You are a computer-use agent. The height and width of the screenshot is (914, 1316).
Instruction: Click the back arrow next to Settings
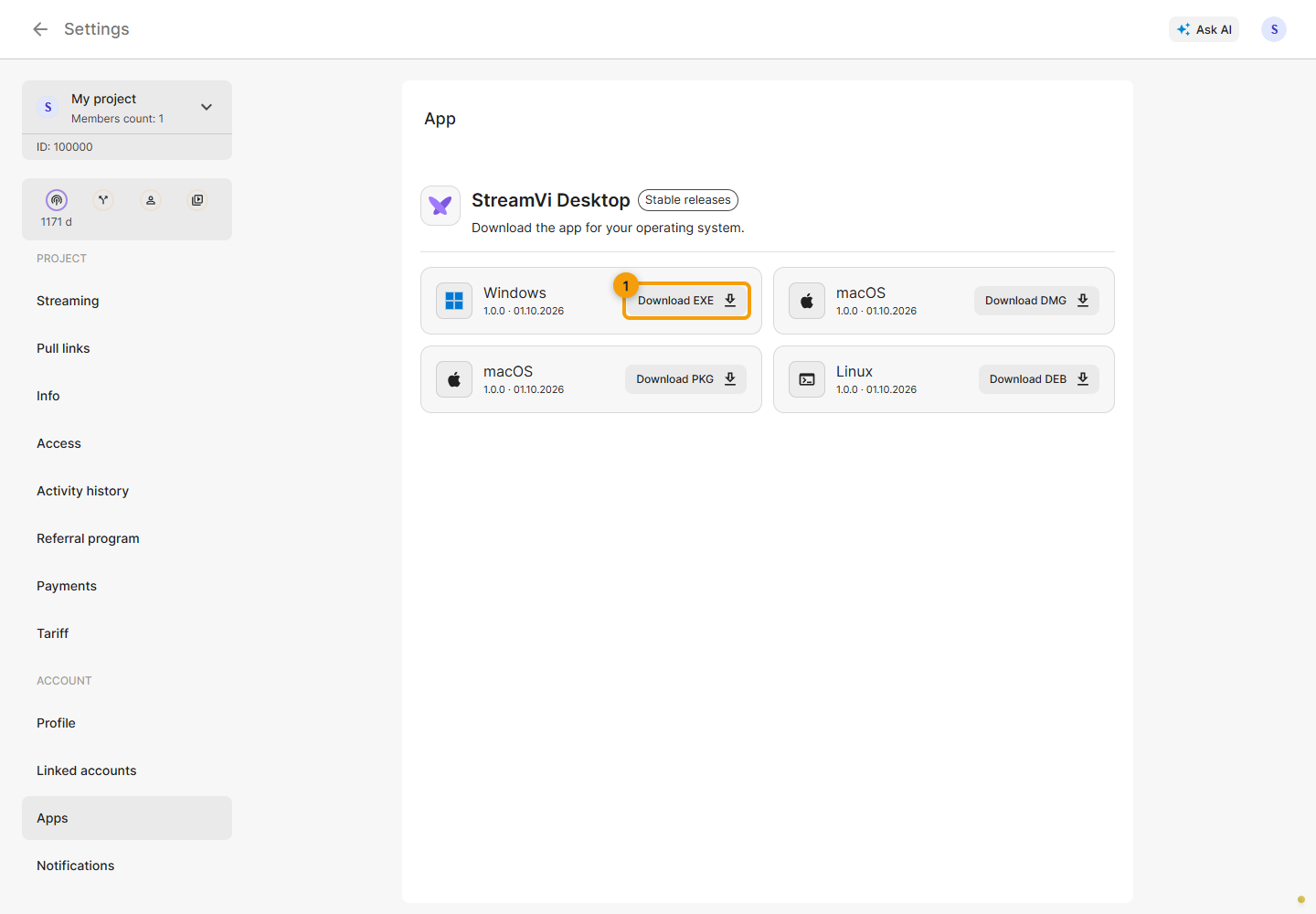point(40,29)
